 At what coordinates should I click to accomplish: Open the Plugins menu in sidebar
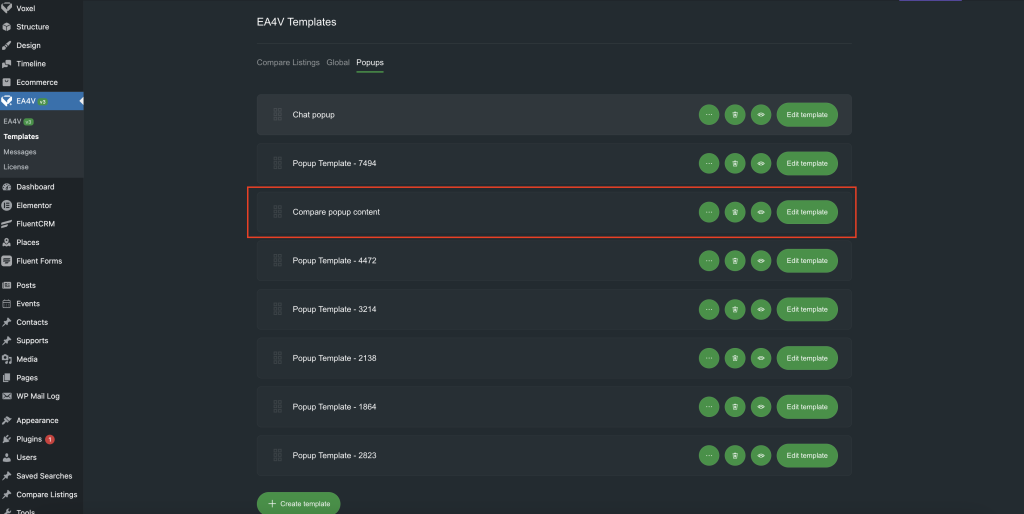pos(30,439)
